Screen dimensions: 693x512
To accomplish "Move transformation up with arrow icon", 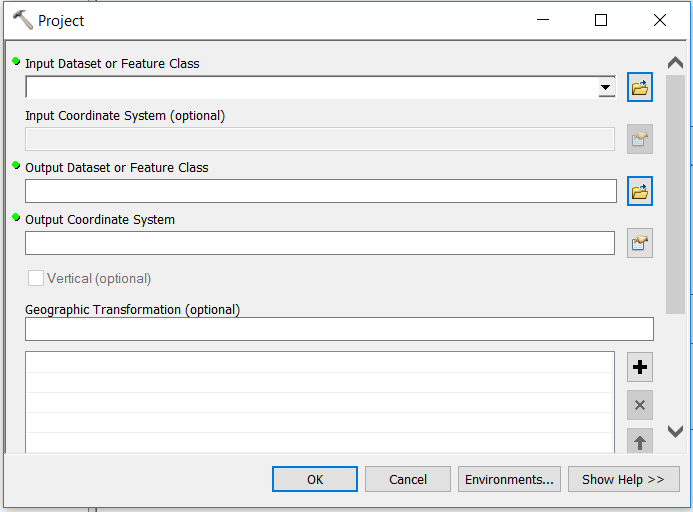I will pos(640,441).
